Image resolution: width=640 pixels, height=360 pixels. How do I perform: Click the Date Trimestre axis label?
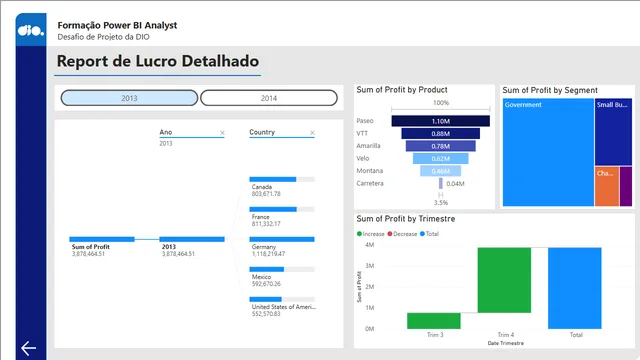pyautogui.click(x=505, y=343)
